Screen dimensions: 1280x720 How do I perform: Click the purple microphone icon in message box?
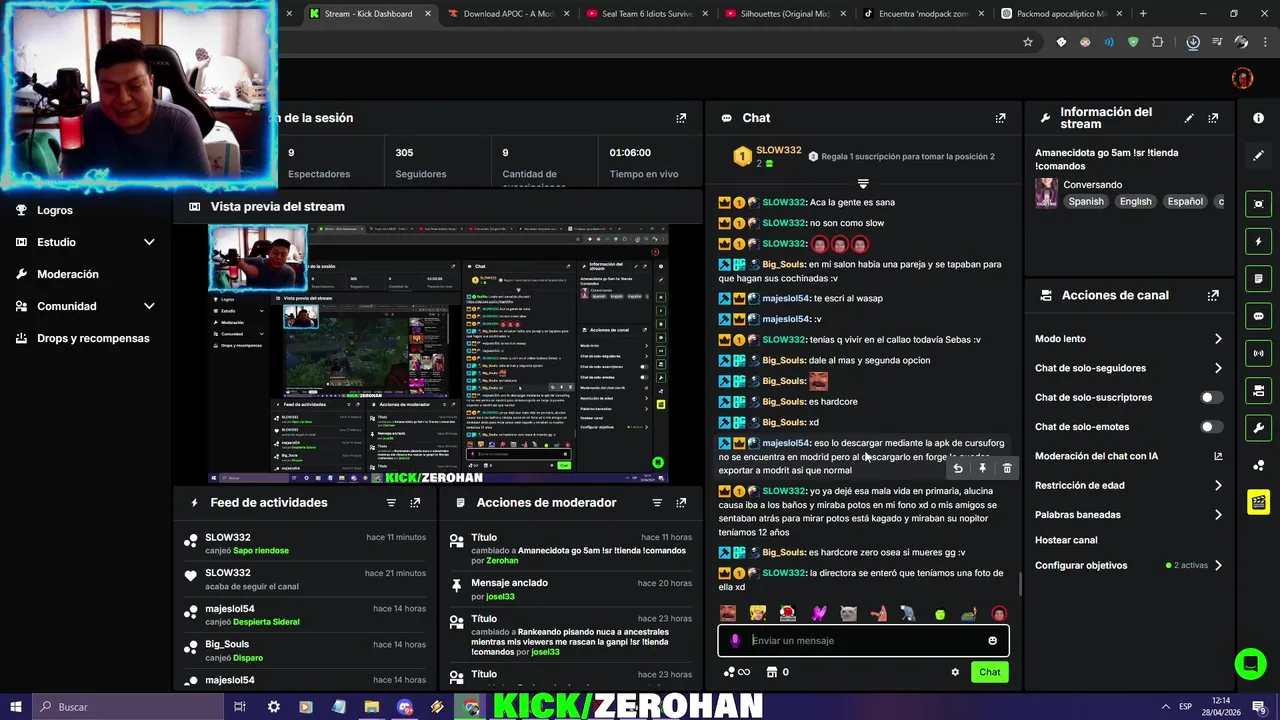pos(735,641)
